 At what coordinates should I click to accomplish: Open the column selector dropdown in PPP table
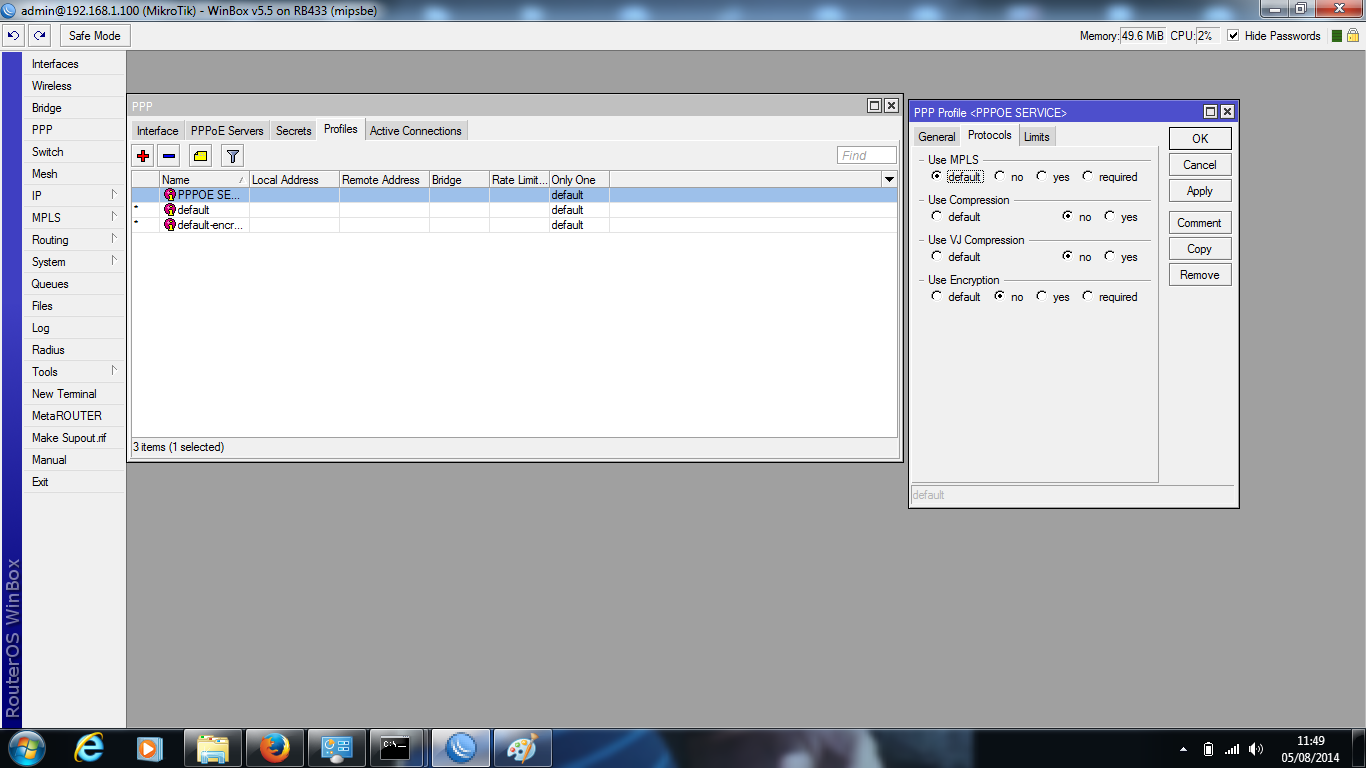pyautogui.click(x=889, y=180)
